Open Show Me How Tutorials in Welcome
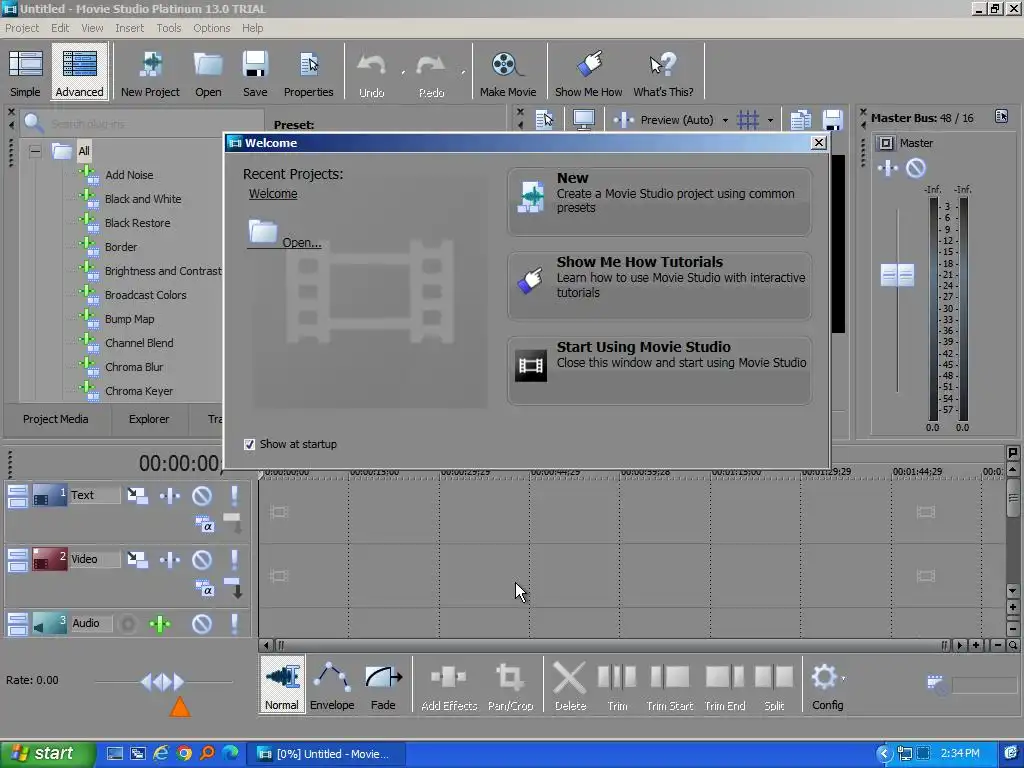This screenshot has width=1024, height=768. 659,285
